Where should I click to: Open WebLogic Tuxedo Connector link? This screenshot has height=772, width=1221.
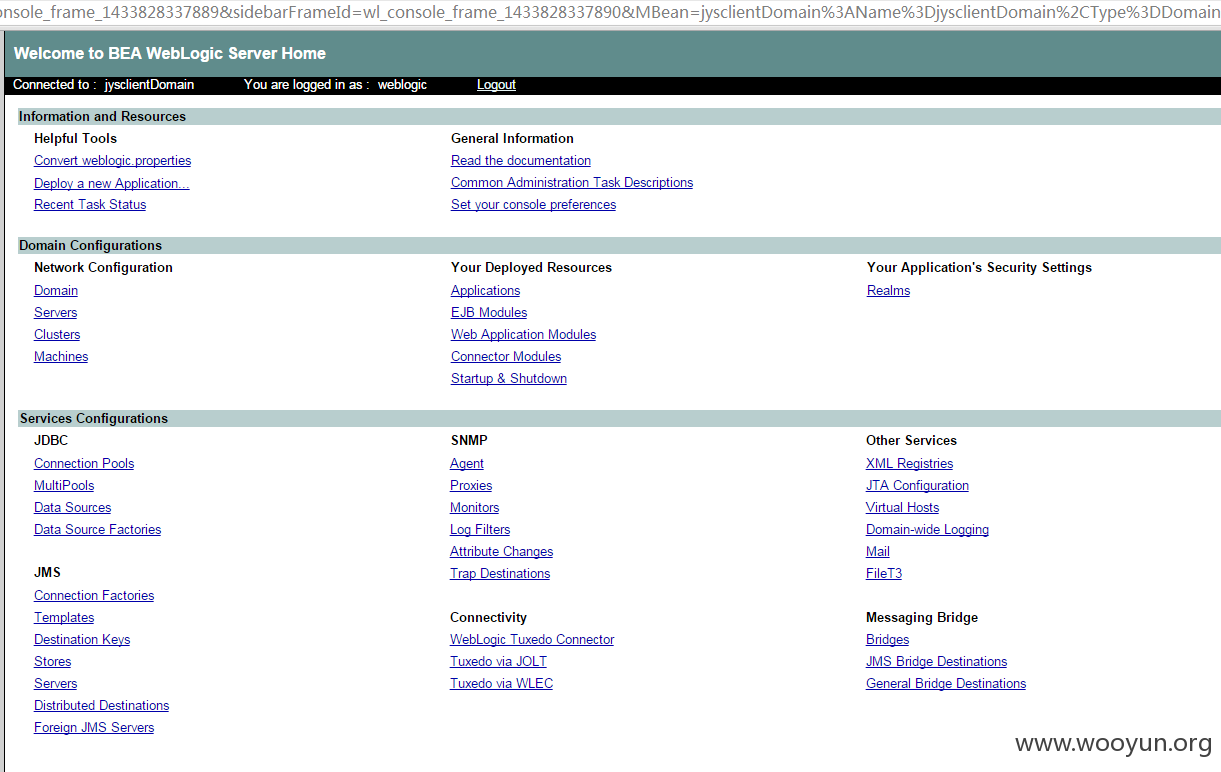coord(532,640)
